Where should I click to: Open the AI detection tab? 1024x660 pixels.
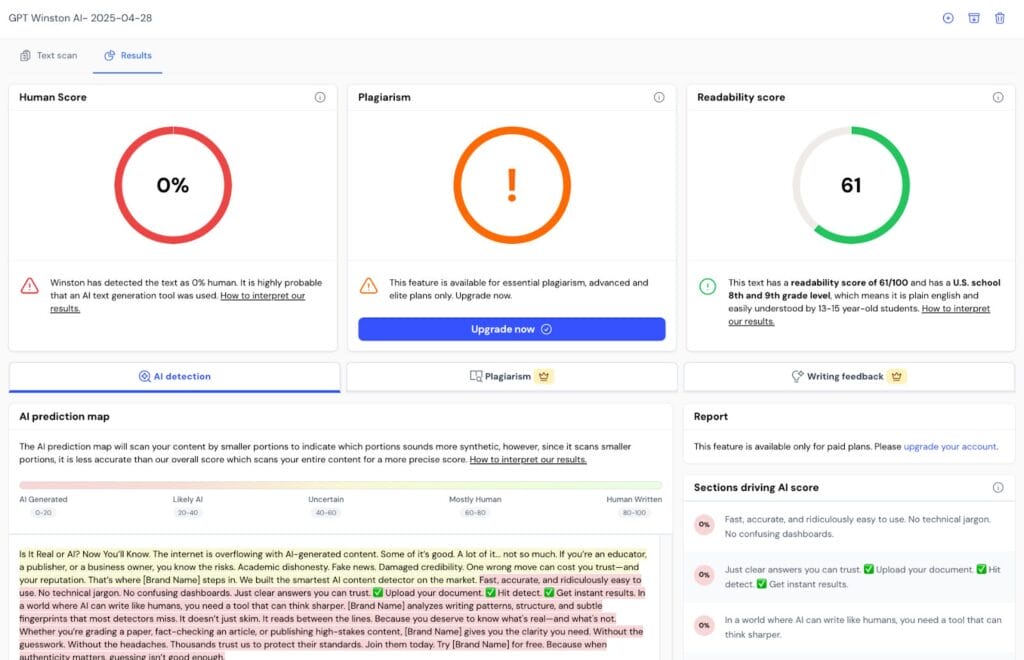[174, 377]
